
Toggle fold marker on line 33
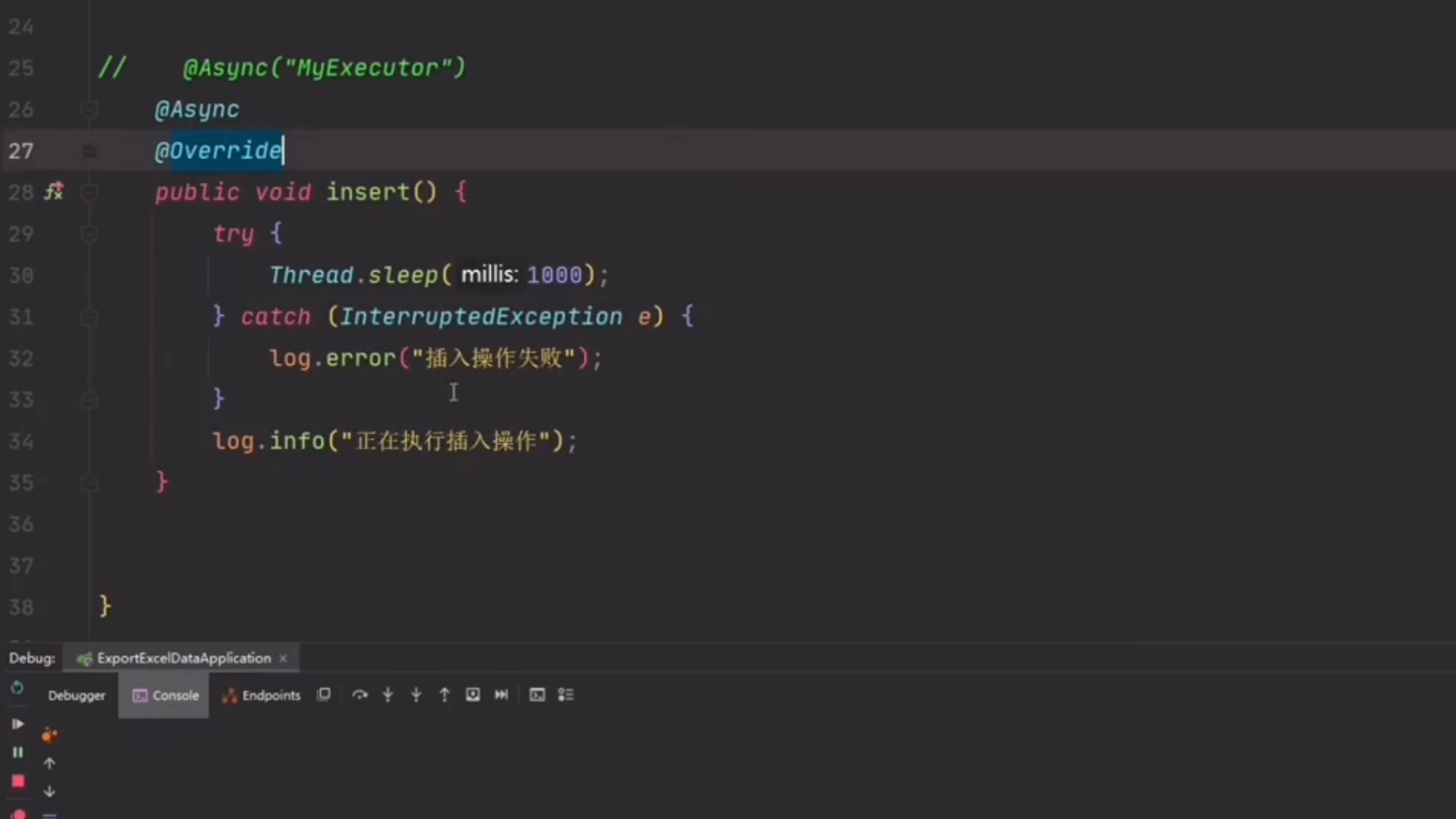tap(89, 400)
